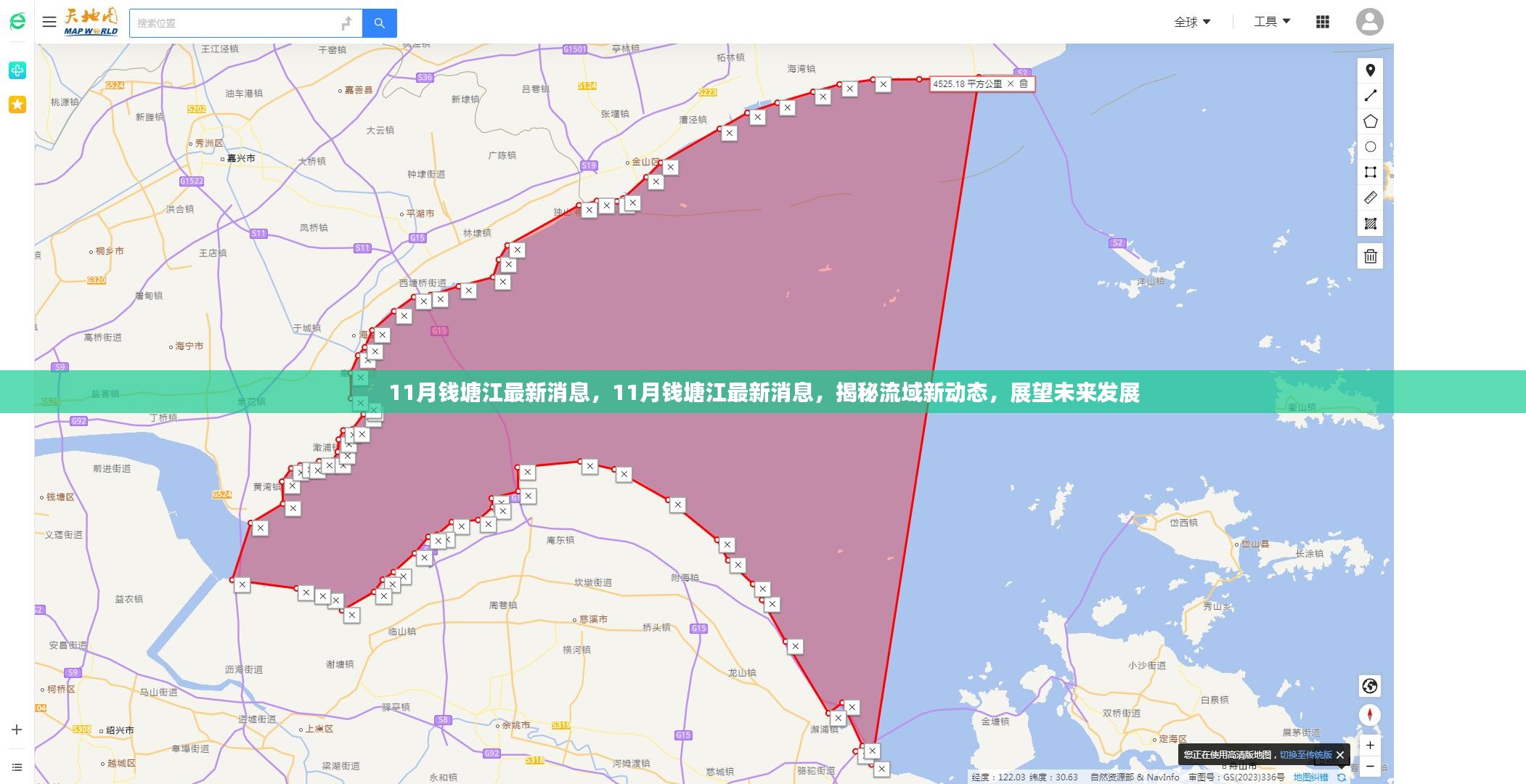Open the hamburger menu beside Map World logo

pos(49,22)
